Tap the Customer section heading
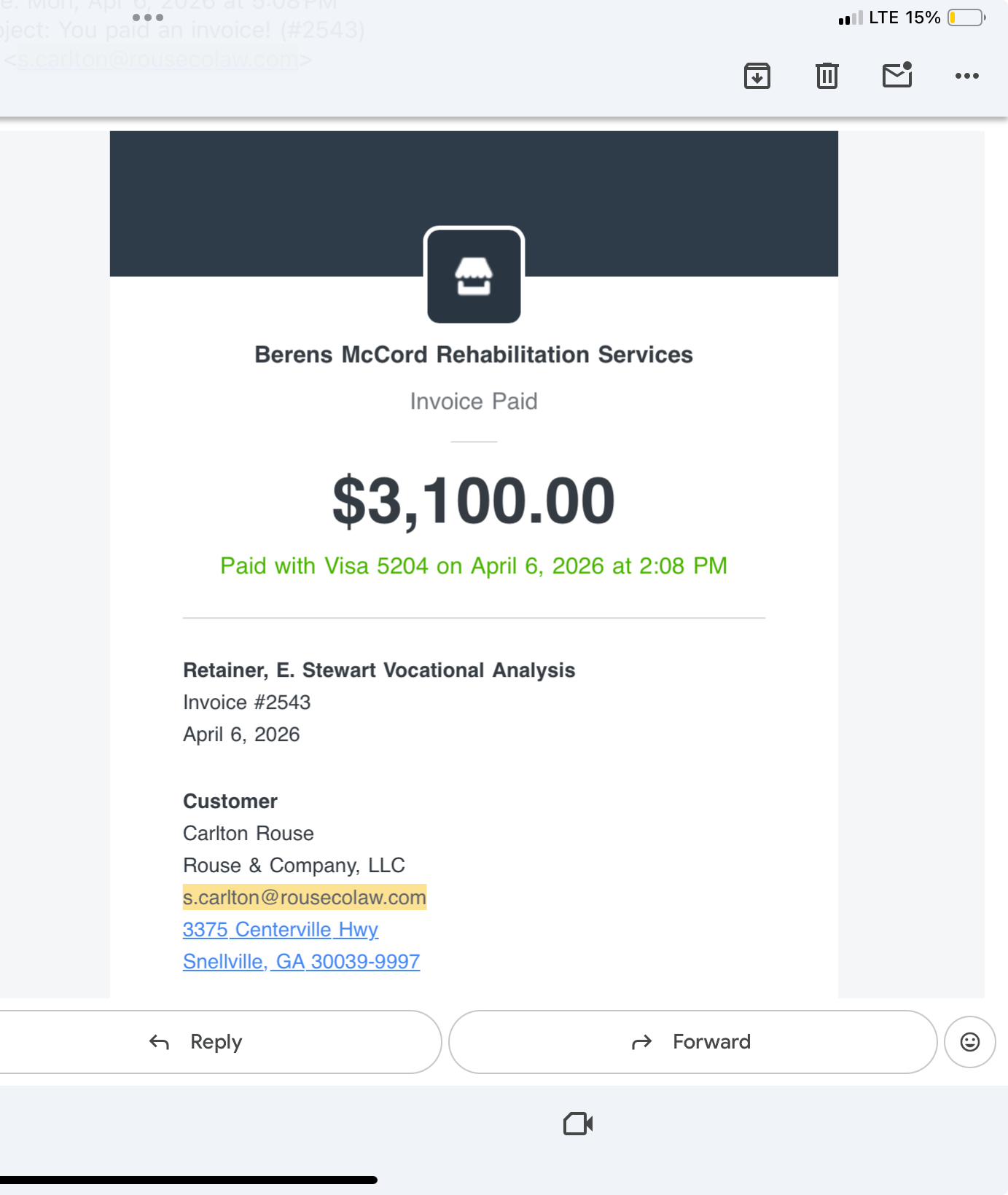Image resolution: width=1008 pixels, height=1195 pixels. pyautogui.click(x=230, y=802)
